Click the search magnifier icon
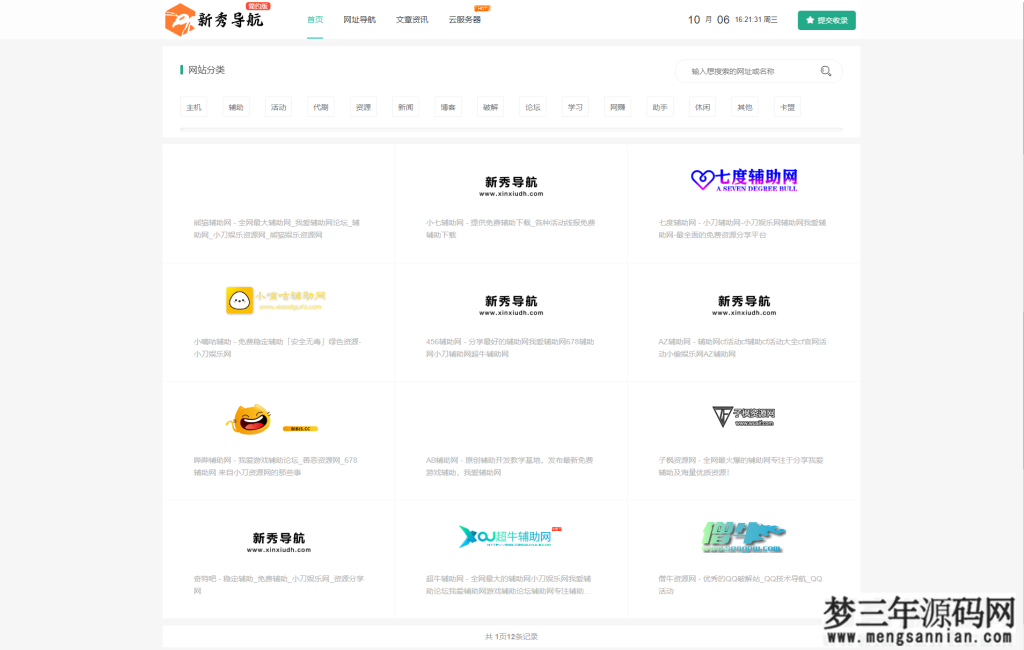 [x=824, y=71]
